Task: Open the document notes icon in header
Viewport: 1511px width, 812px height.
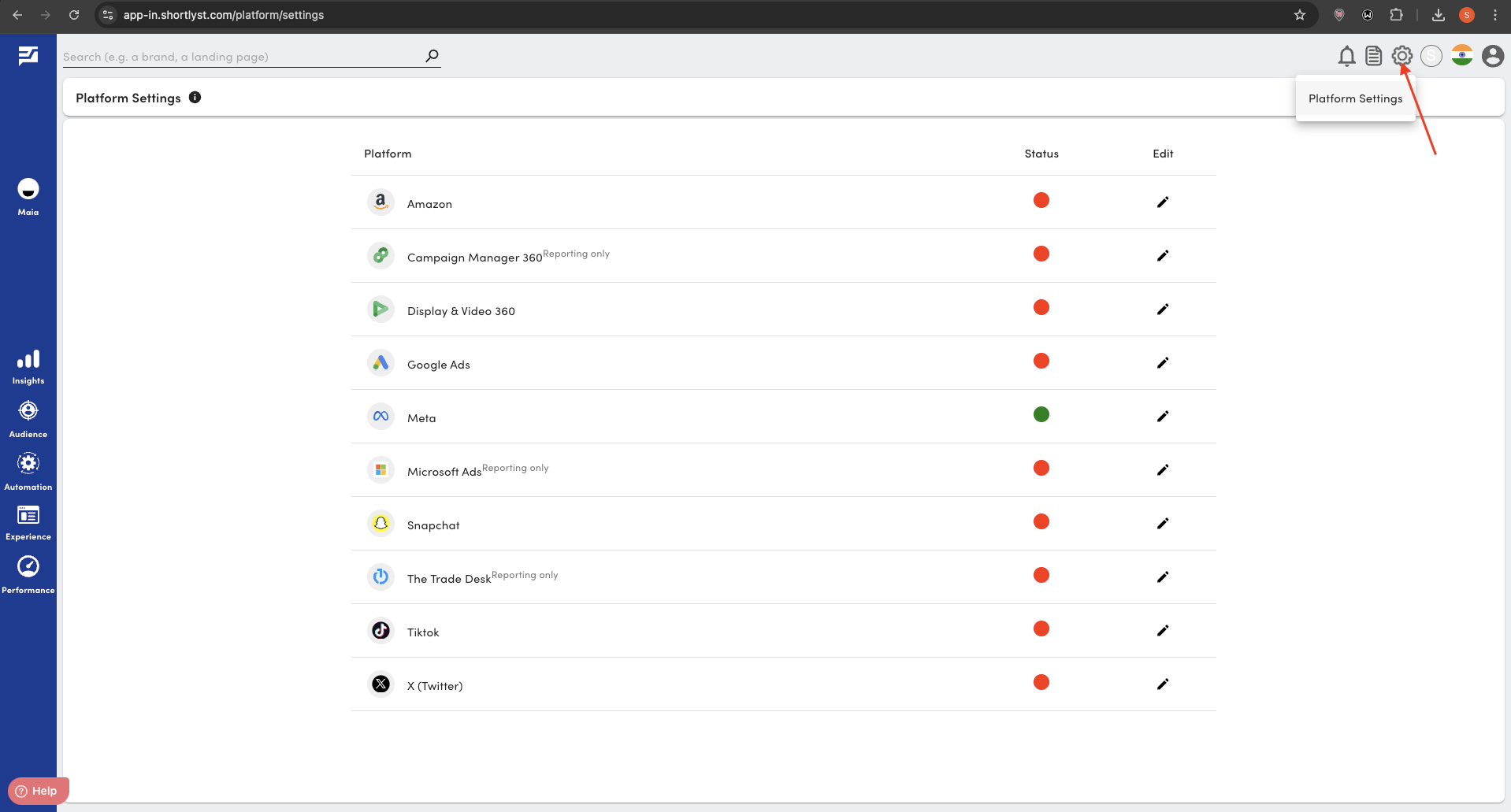Action: [1373, 56]
